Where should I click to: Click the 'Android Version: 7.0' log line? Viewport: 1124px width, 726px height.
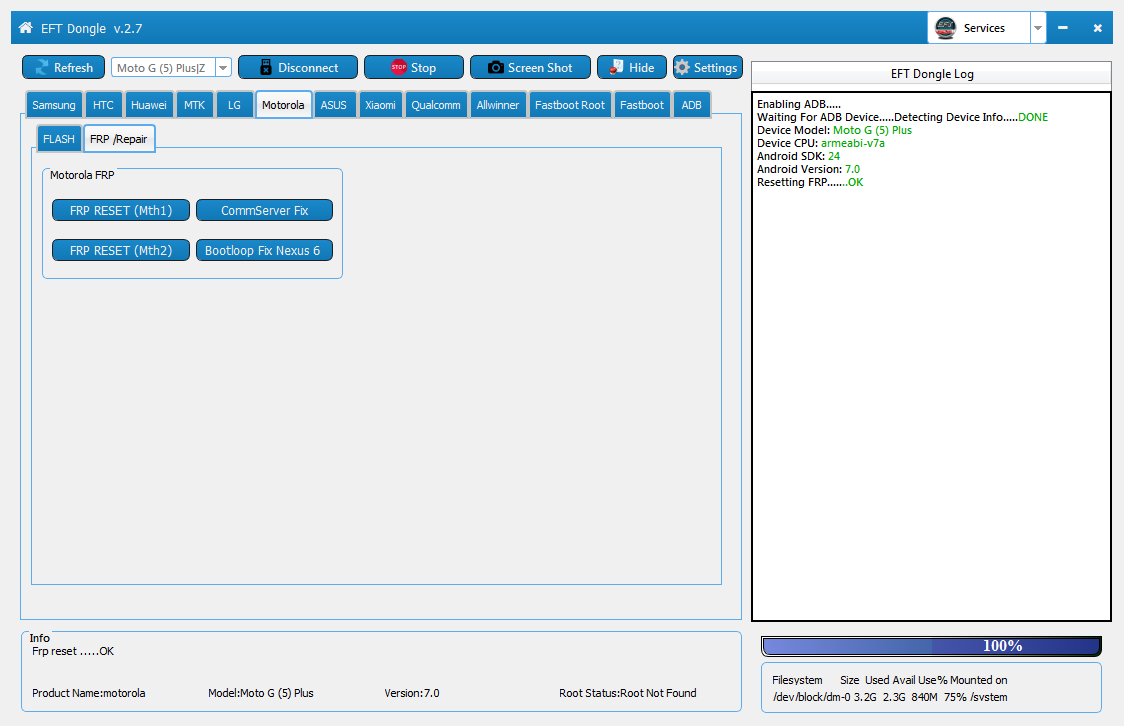pos(809,169)
